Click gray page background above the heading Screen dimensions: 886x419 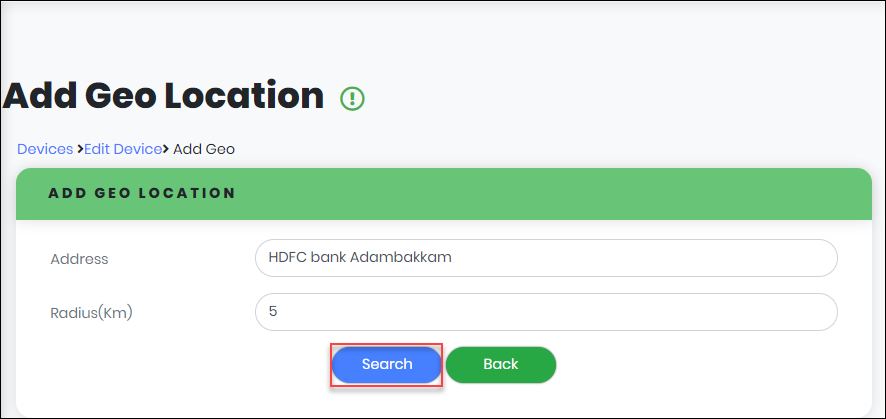[x=440, y=35]
